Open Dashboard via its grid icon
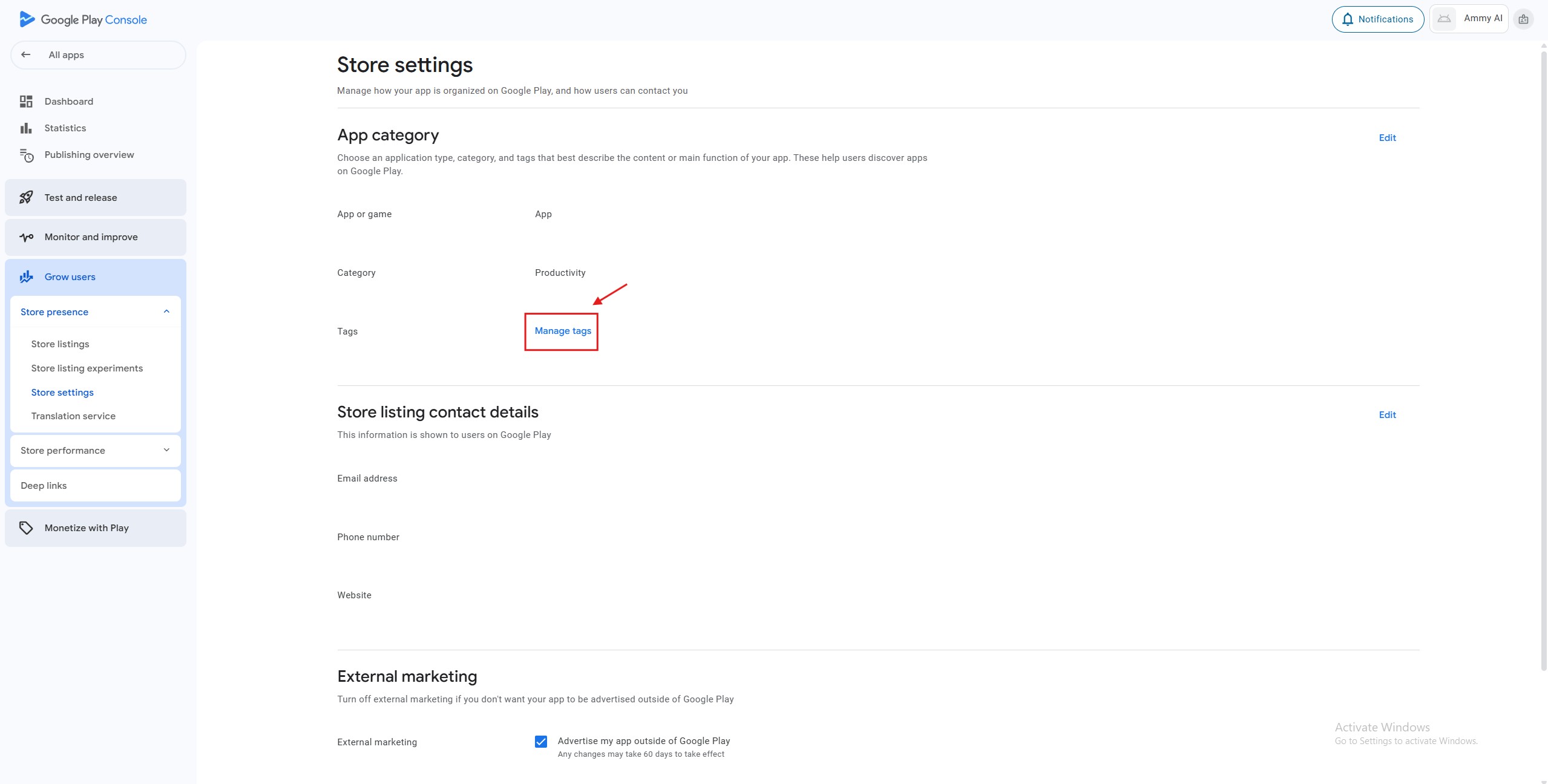This screenshot has width=1548, height=784. point(26,102)
